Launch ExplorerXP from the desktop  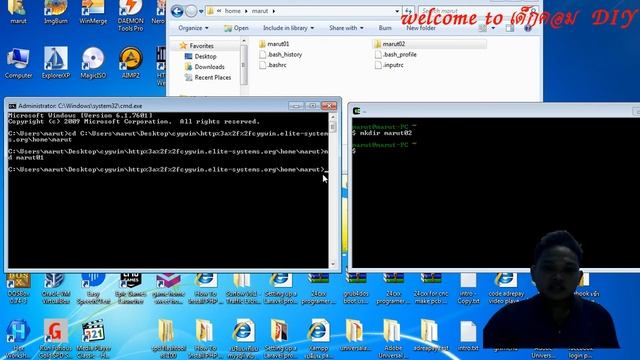56,63
